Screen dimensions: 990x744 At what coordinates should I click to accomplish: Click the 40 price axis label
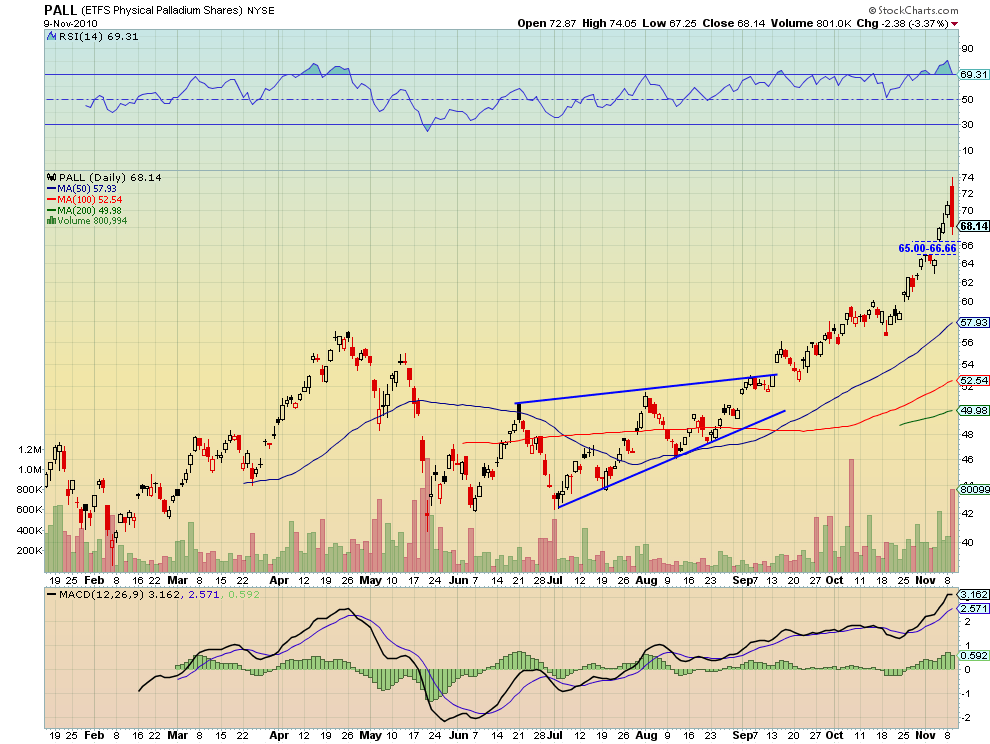click(967, 542)
